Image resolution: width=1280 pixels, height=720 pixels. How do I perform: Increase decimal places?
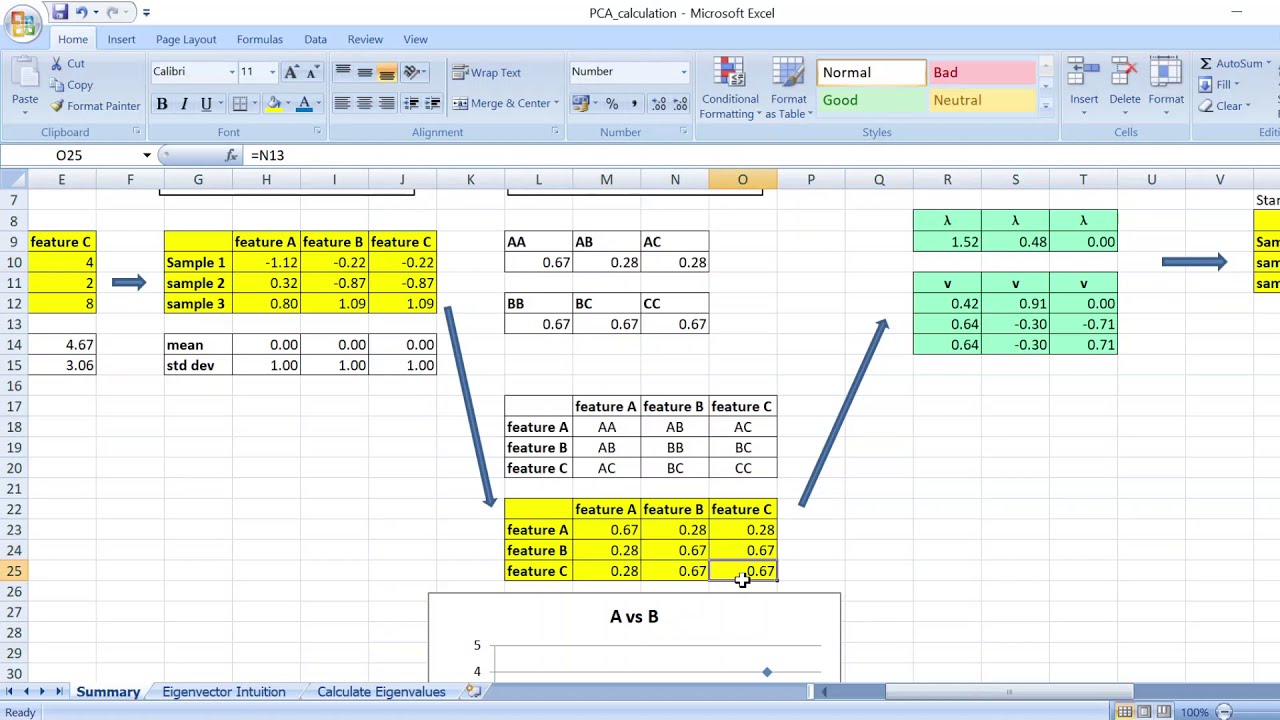click(x=659, y=104)
